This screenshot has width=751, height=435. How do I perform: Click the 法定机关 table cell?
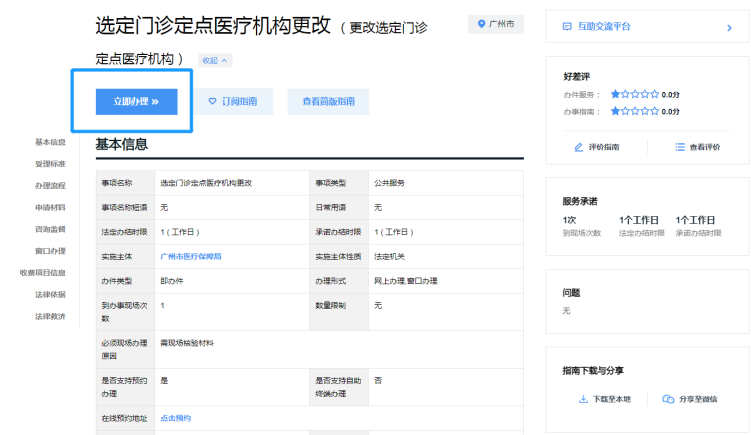point(445,256)
